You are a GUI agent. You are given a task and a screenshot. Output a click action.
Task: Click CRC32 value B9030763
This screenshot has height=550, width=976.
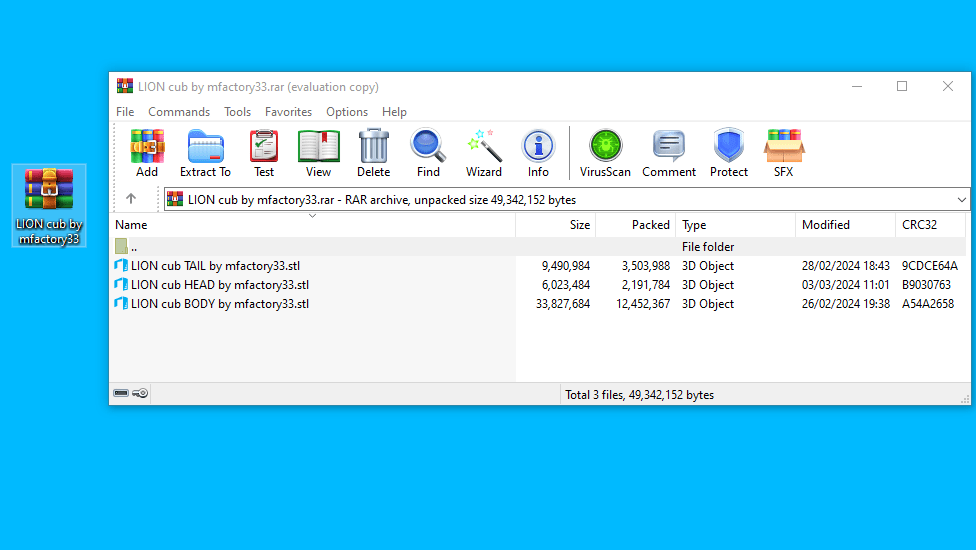tap(927, 284)
